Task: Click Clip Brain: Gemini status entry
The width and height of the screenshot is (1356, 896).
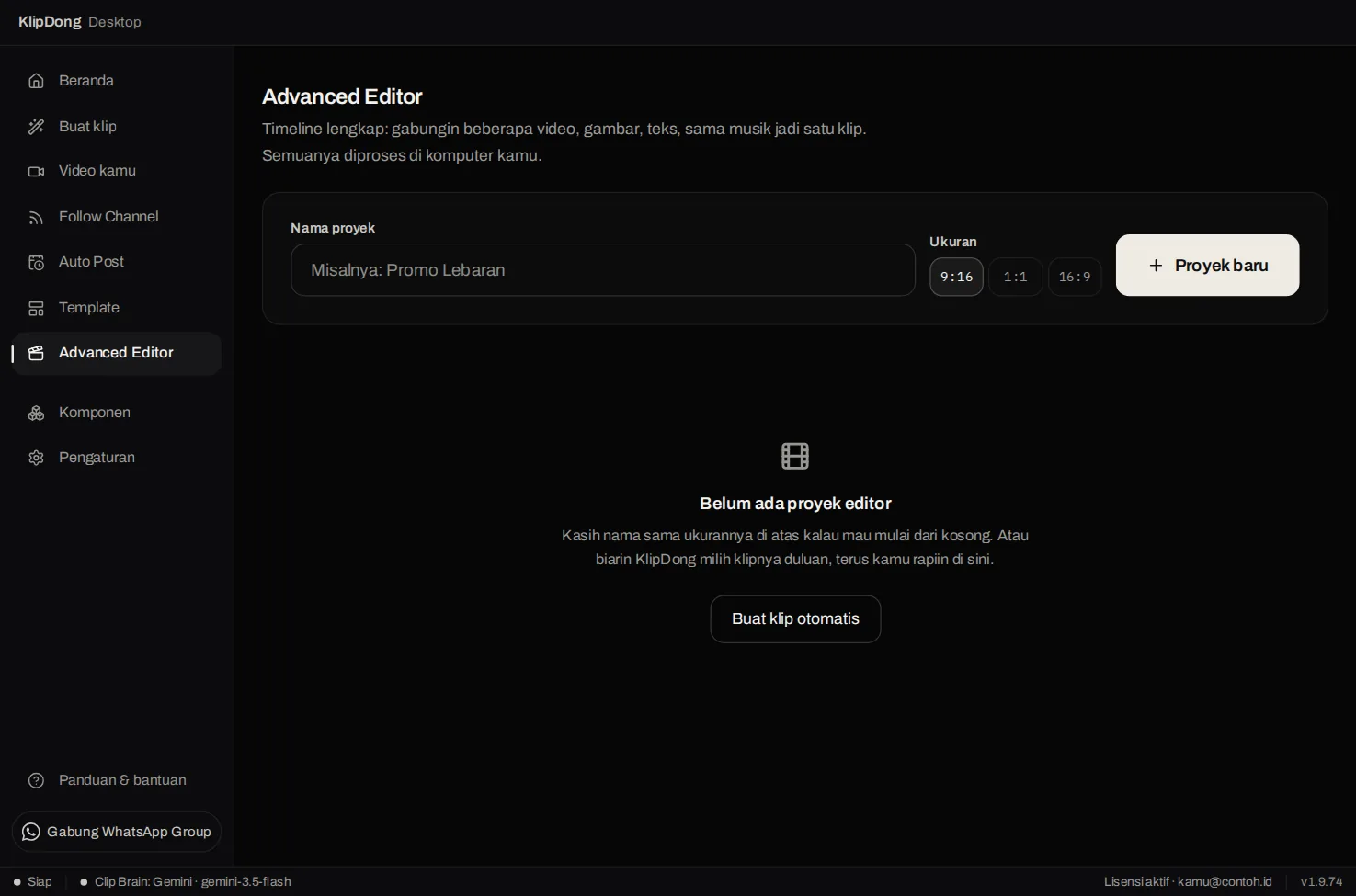Action: click(x=186, y=881)
